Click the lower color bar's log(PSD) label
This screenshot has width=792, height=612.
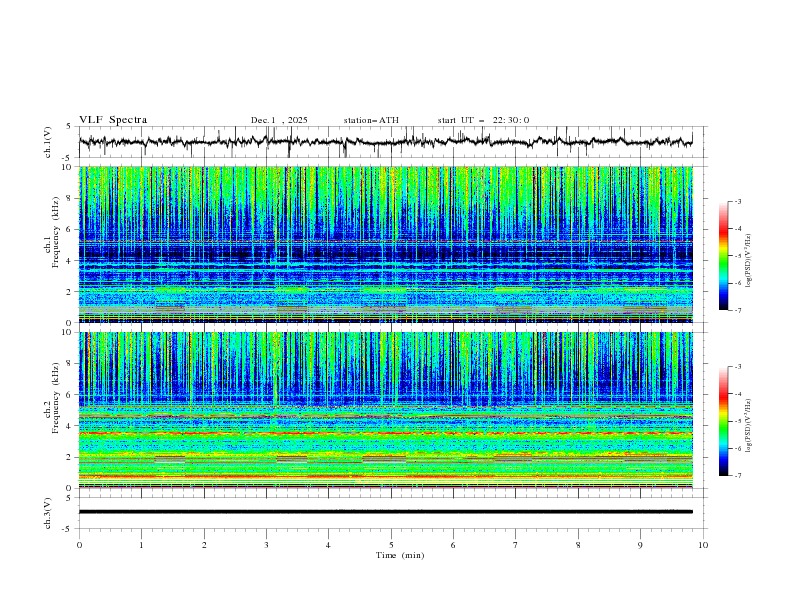tap(748, 425)
